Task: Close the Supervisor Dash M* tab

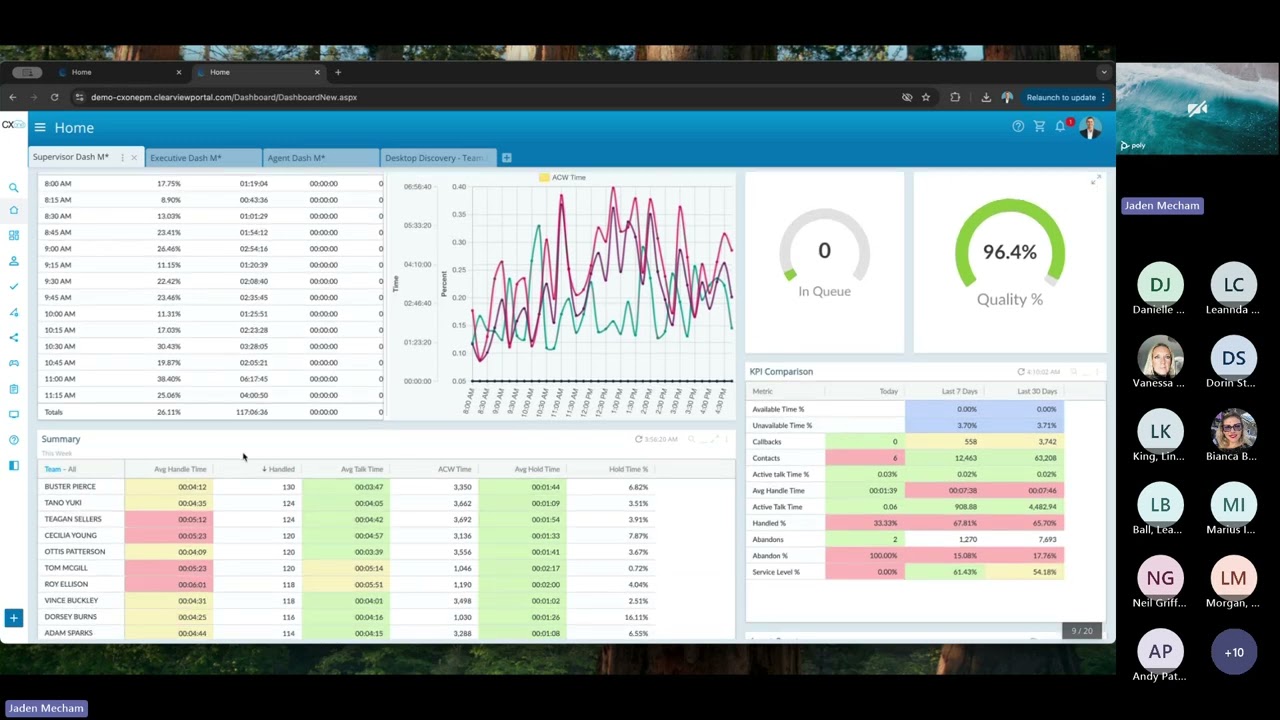Action: 134,158
